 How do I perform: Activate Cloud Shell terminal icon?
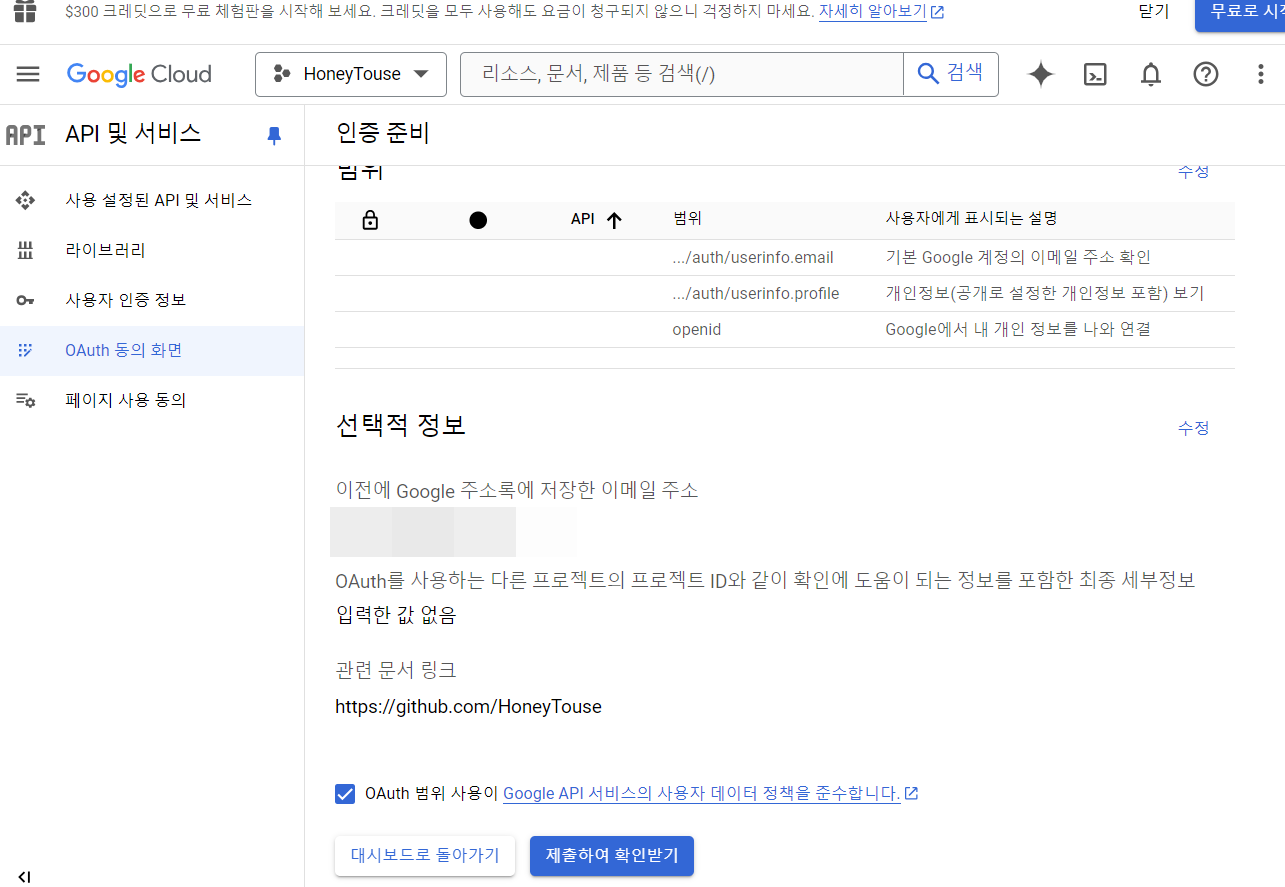pos(1096,74)
